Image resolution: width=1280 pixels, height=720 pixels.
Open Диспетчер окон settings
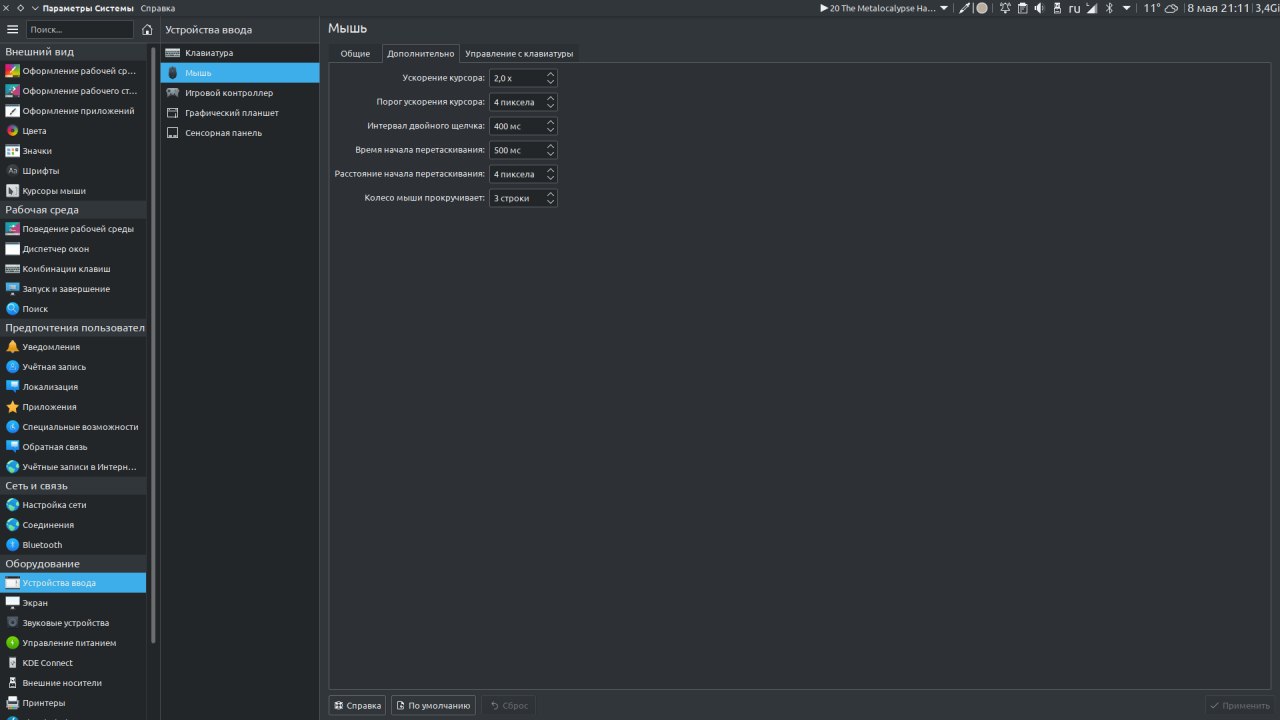73,249
